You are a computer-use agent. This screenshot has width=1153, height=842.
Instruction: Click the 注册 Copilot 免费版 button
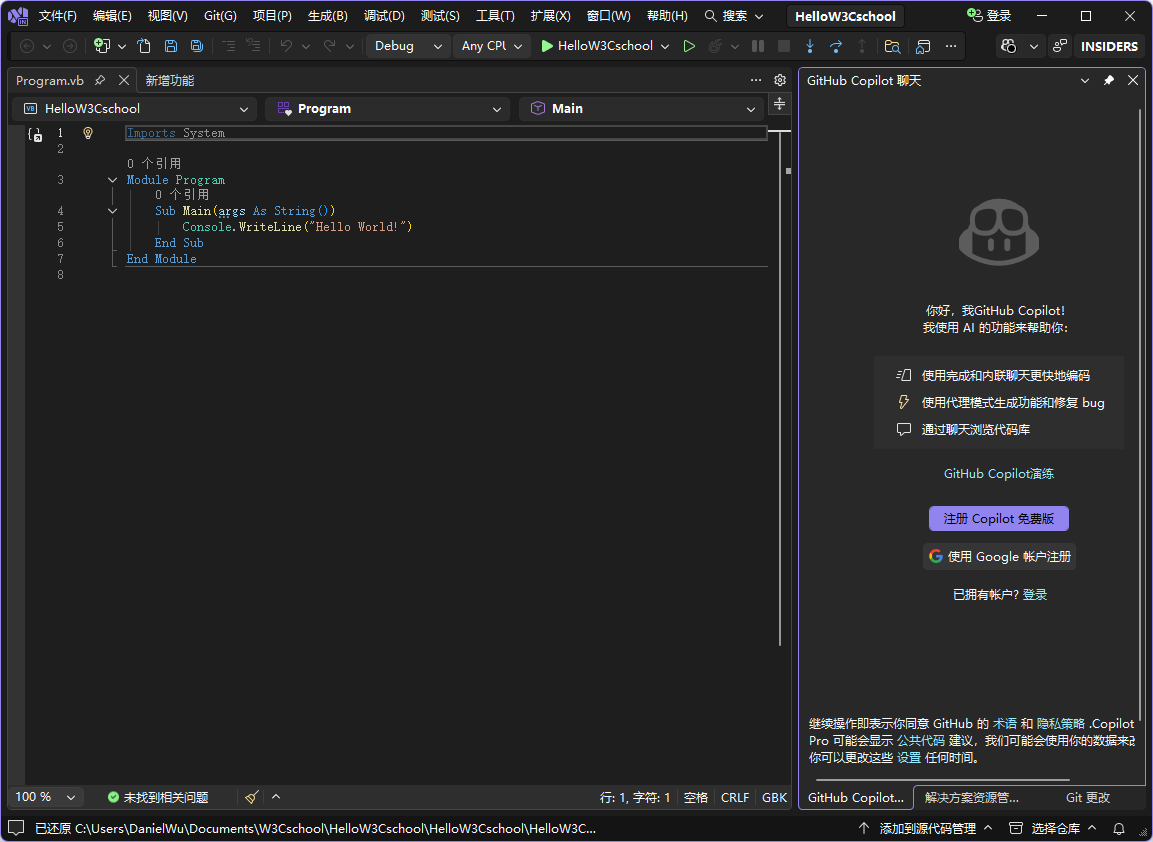[999, 518]
